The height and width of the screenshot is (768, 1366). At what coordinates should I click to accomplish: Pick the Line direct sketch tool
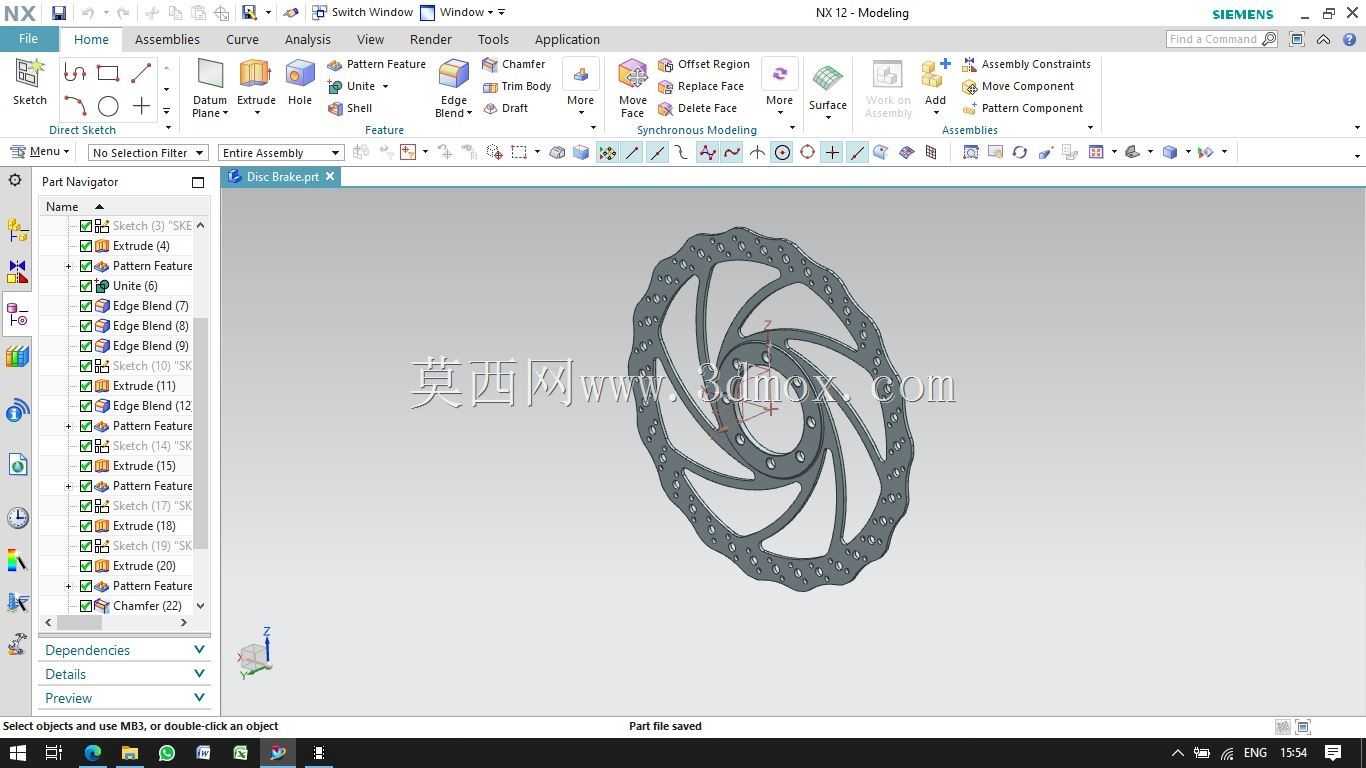(x=141, y=73)
